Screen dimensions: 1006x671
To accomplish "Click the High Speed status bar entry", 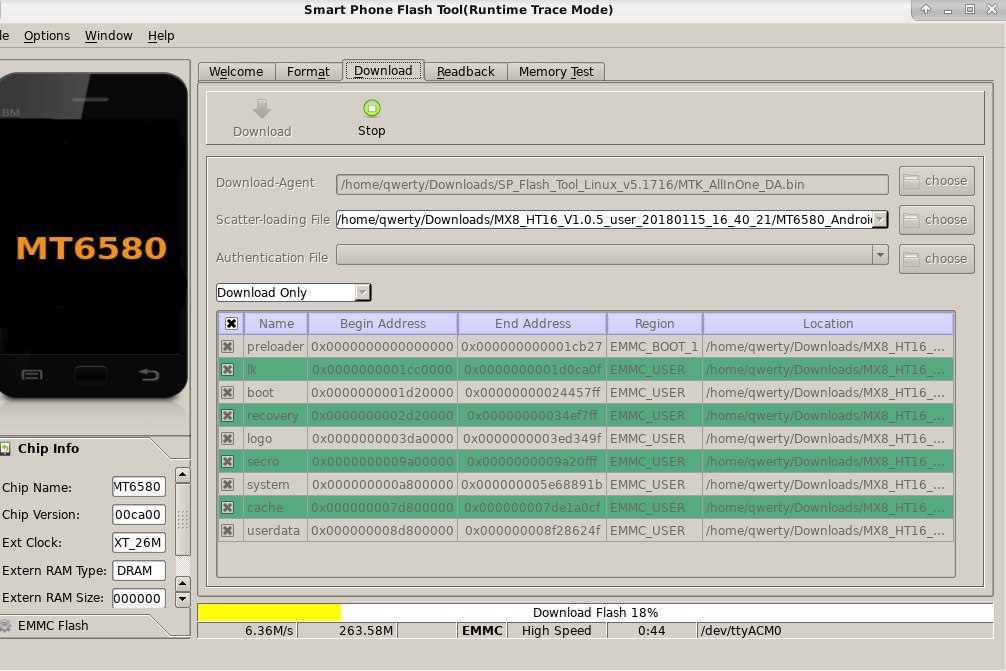I will (x=556, y=631).
